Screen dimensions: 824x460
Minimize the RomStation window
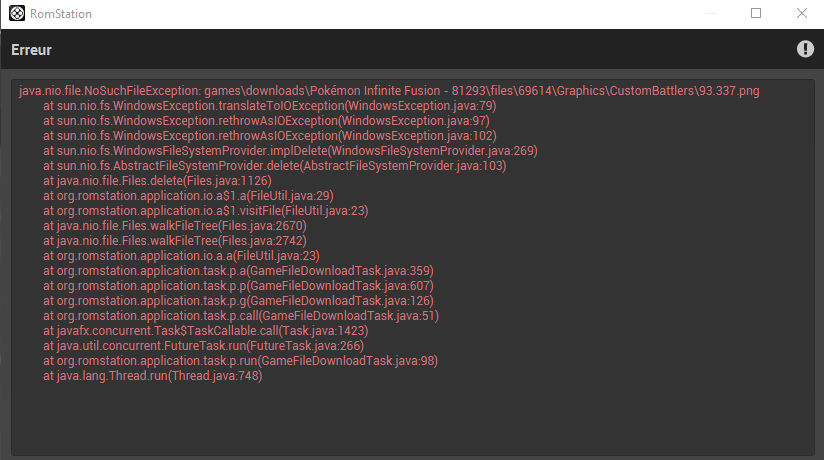(x=710, y=14)
